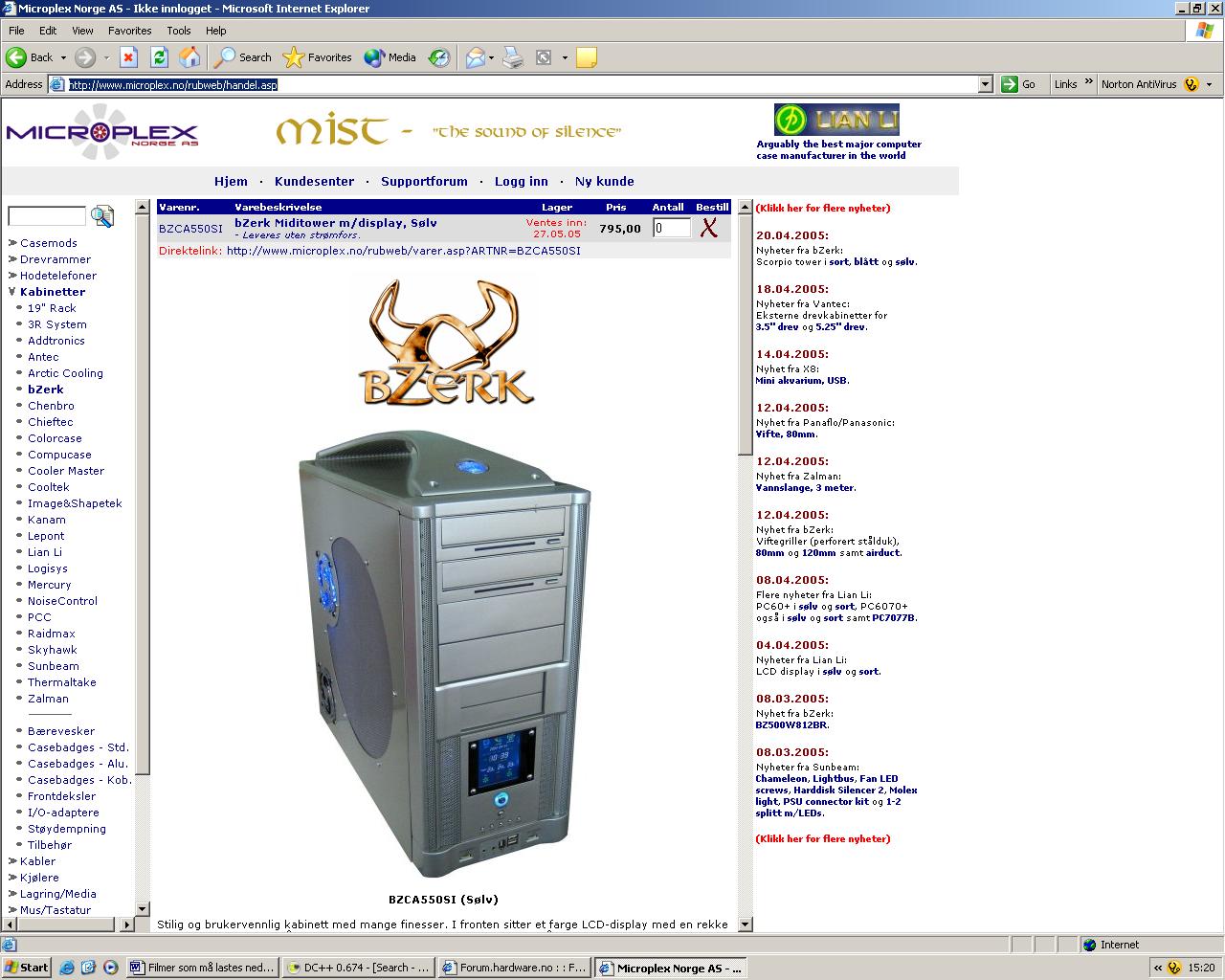1225x980 pixels.
Task: Click the bZerk case product image
Action: coord(445,654)
